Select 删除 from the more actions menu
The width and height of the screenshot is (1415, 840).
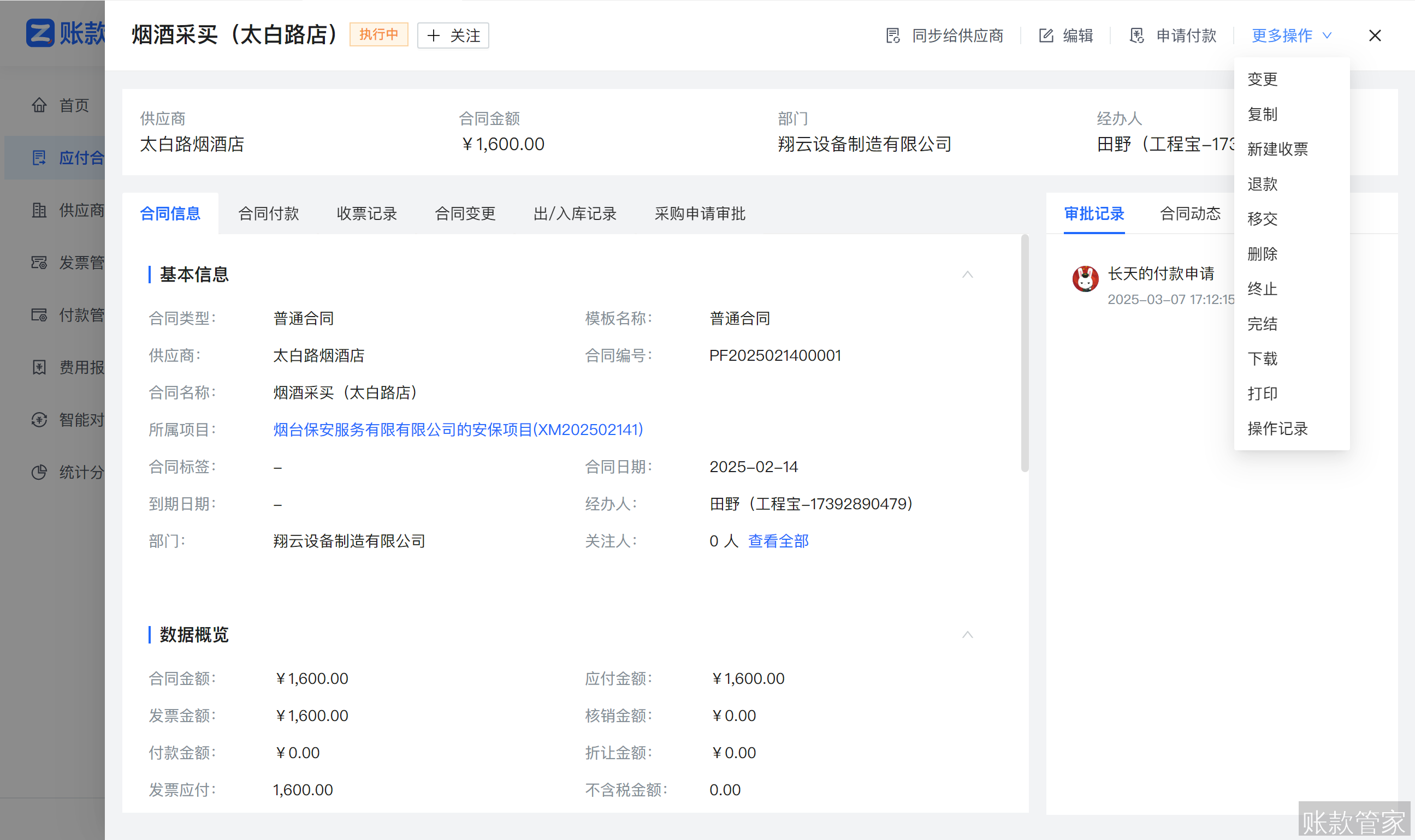pos(1263,254)
